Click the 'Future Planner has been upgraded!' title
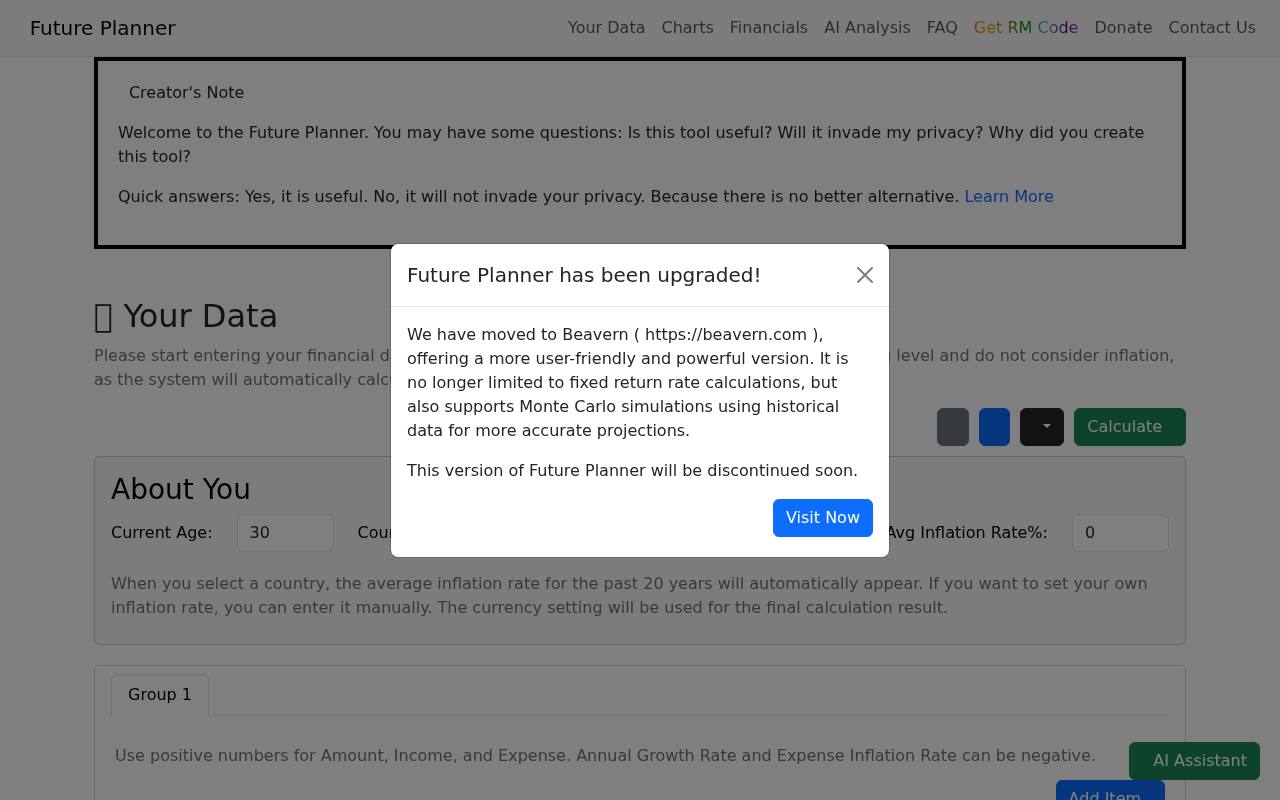This screenshot has height=800, width=1280. click(584, 275)
